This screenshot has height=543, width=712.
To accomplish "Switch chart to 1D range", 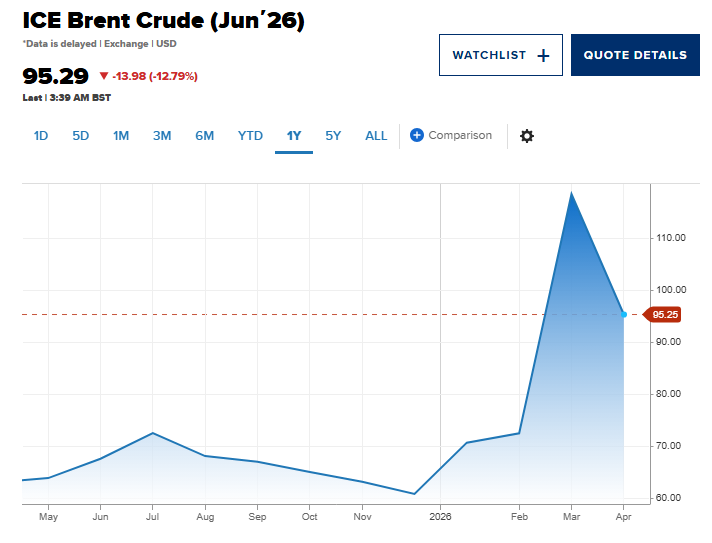I will coord(41,136).
